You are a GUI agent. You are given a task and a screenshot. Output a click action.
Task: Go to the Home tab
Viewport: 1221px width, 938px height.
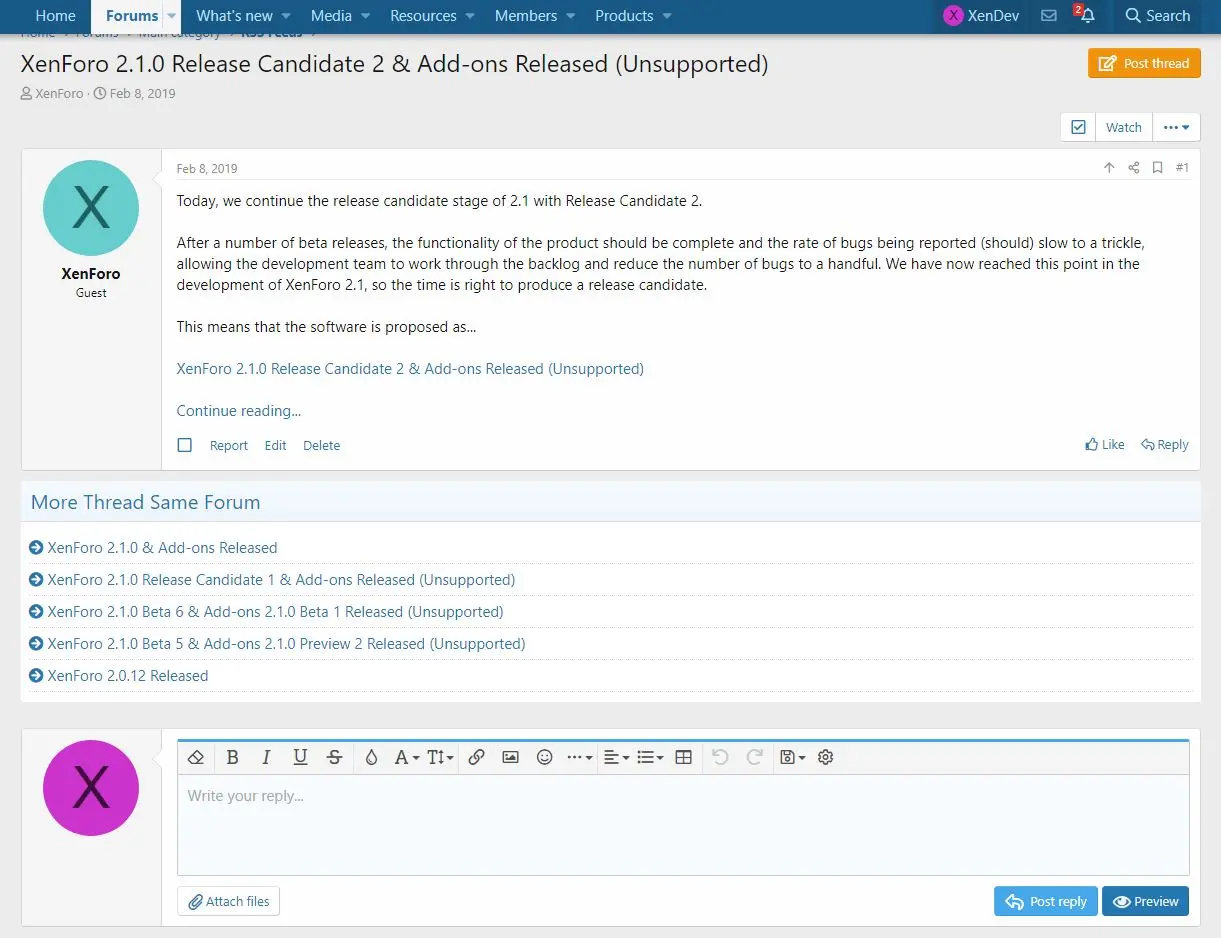[56, 16]
